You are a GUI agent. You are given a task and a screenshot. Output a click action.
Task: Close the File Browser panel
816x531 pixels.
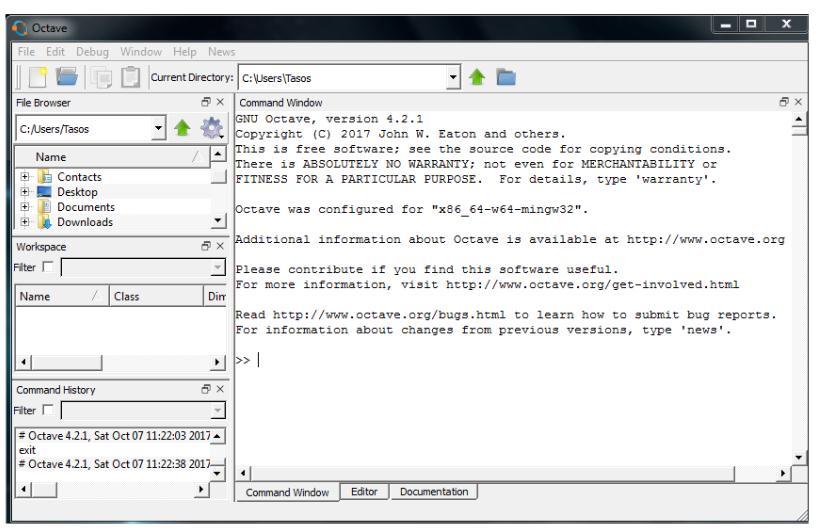coord(220,102)
